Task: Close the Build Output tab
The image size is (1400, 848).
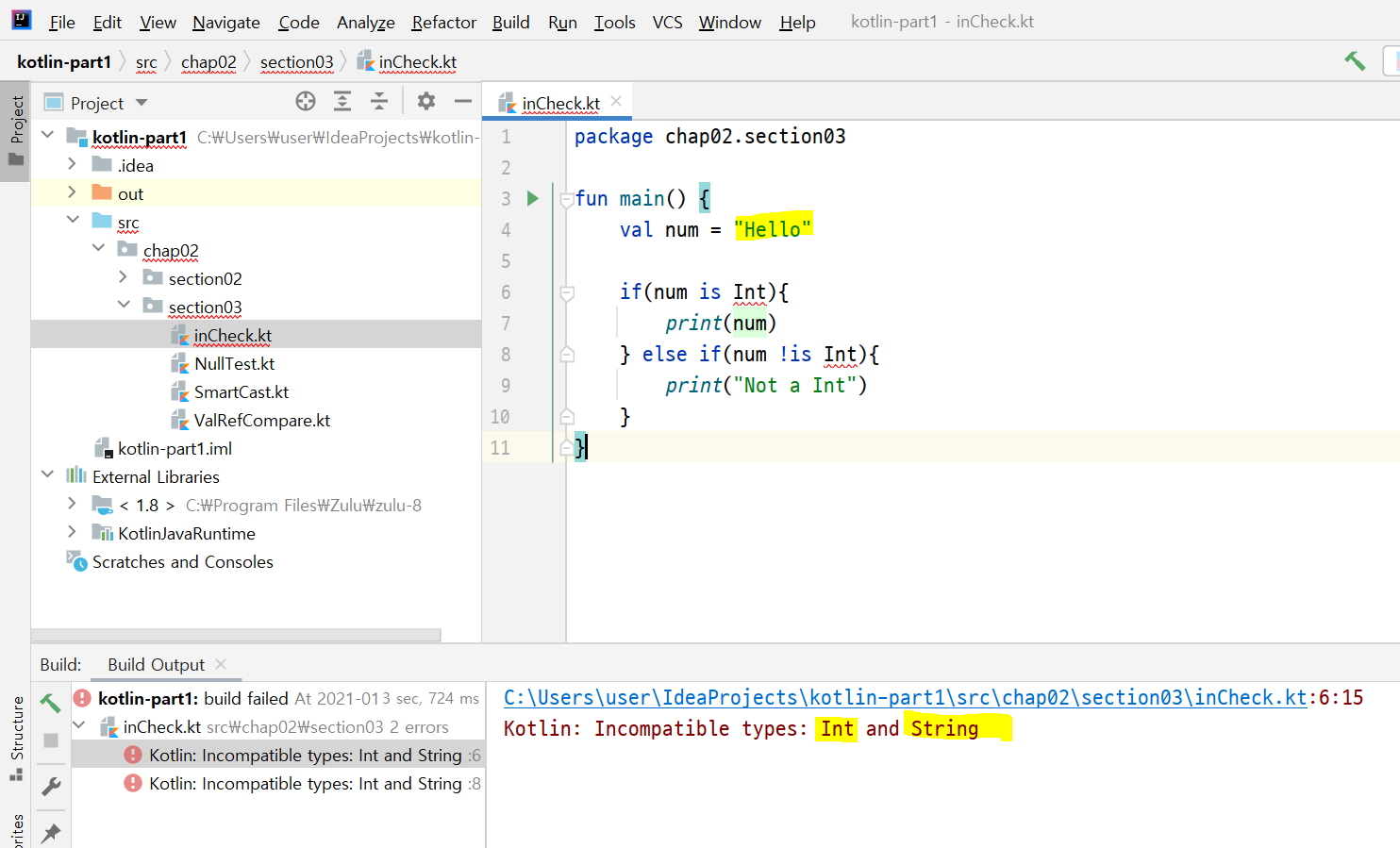Action: (x=221, y=664)
